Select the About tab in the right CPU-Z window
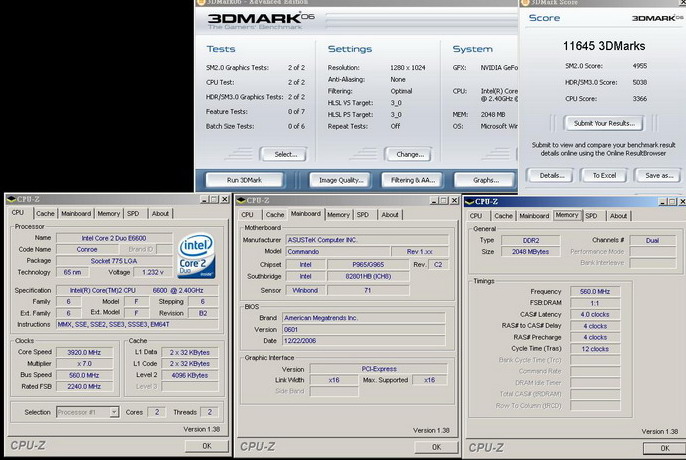Viewport: 686px width, 460px height. 619,215
